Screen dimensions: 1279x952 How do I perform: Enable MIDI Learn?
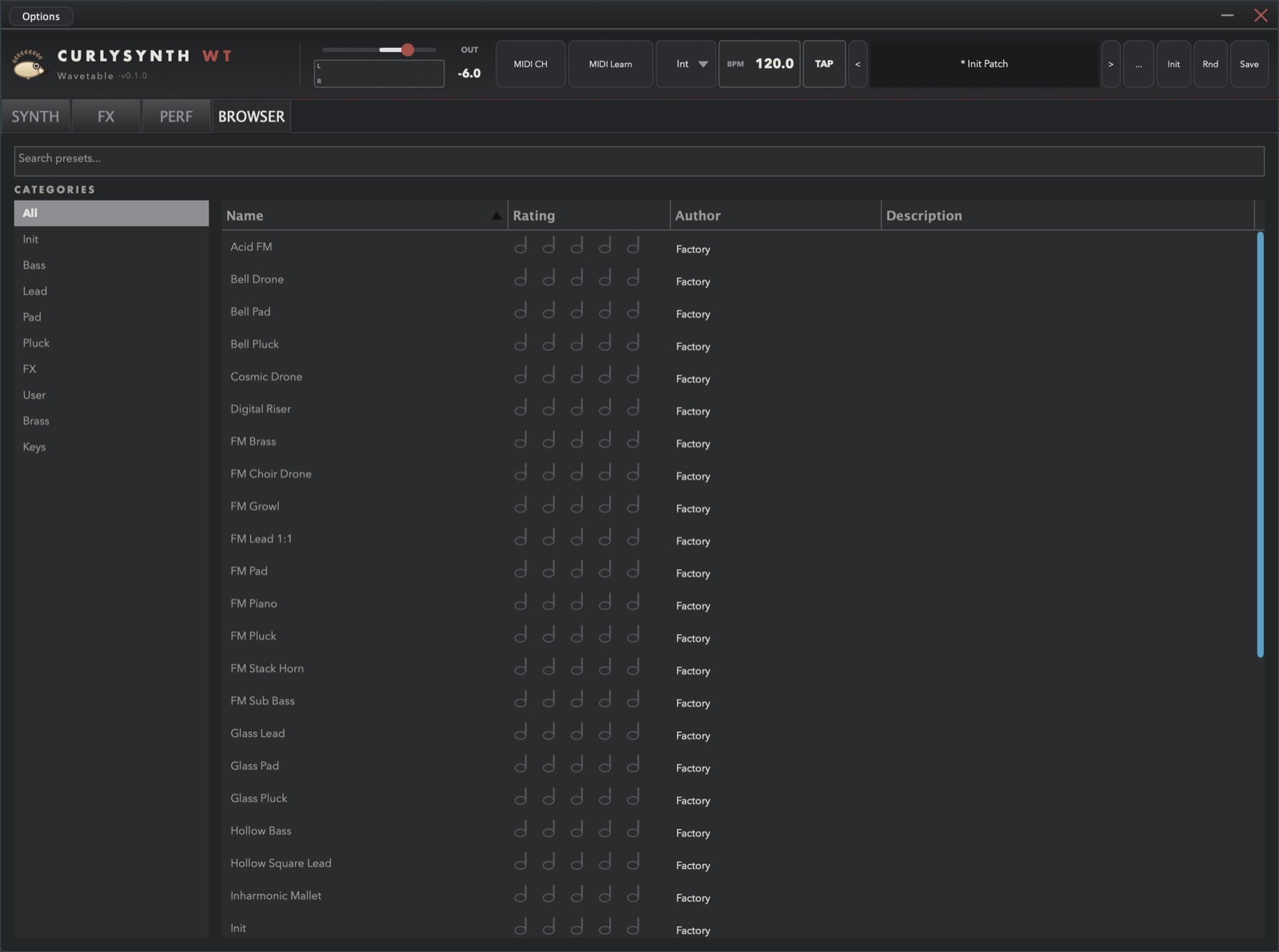point(611,64)
